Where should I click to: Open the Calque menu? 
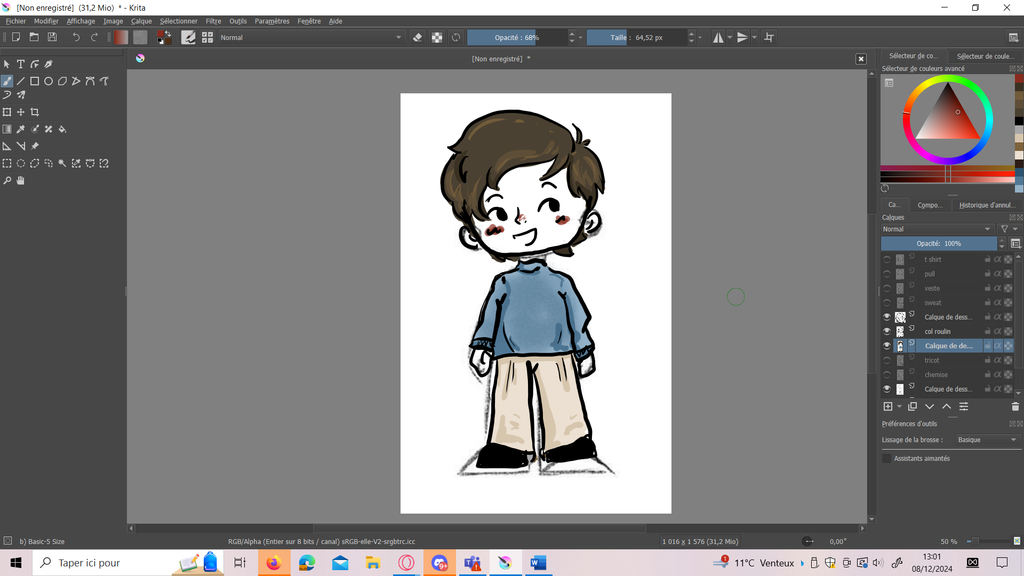pyautogui.click(x=141, y=21)
